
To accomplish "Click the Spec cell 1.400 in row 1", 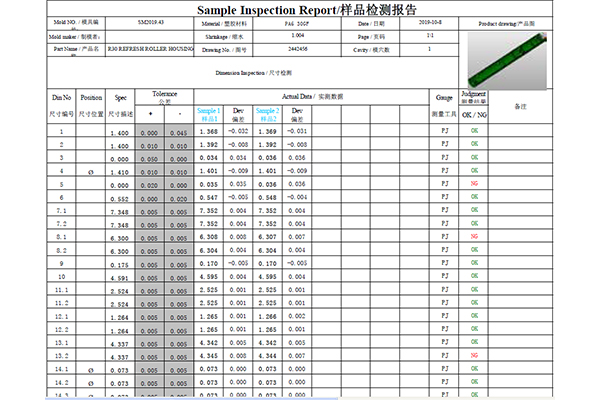I will tap(120, 133).
